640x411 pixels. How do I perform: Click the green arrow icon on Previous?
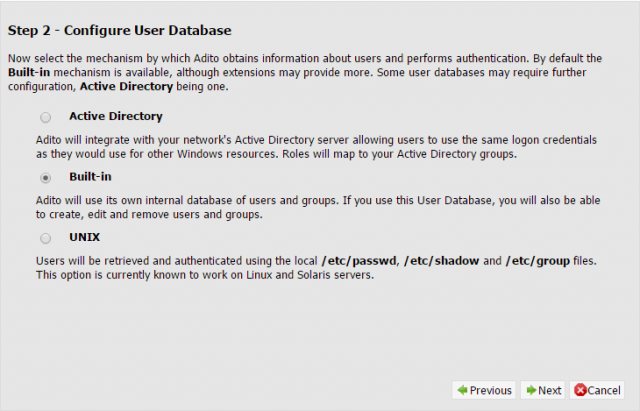(x=462, y=390)
